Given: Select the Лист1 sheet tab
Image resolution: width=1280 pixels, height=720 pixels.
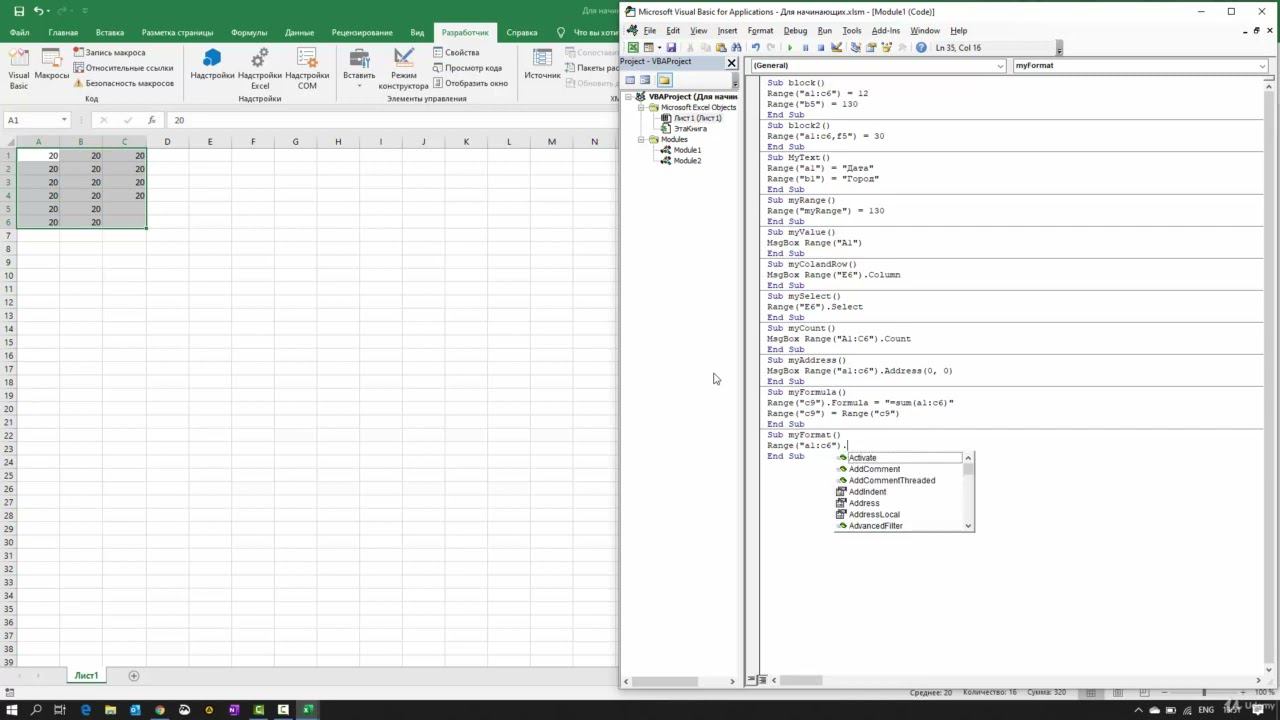Looking at the screenshot, I should (x=86, y=676).
